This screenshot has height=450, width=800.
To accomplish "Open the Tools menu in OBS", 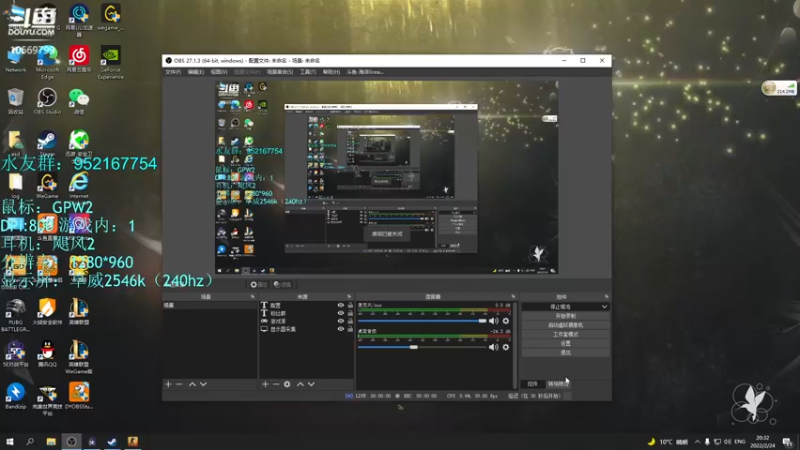I will (308, 72).
